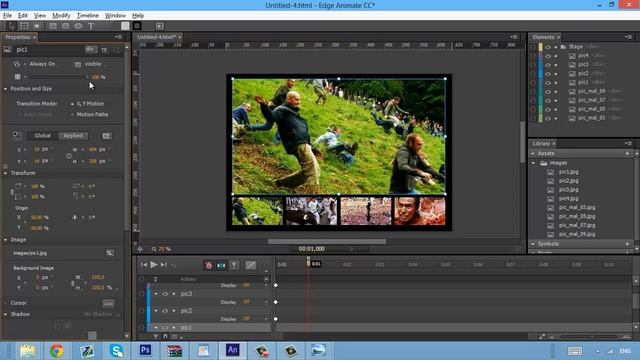Collapse the images folder in Library
Image resolution: width=640 pixels, height=360 pixels.
(x=533, y=163)
